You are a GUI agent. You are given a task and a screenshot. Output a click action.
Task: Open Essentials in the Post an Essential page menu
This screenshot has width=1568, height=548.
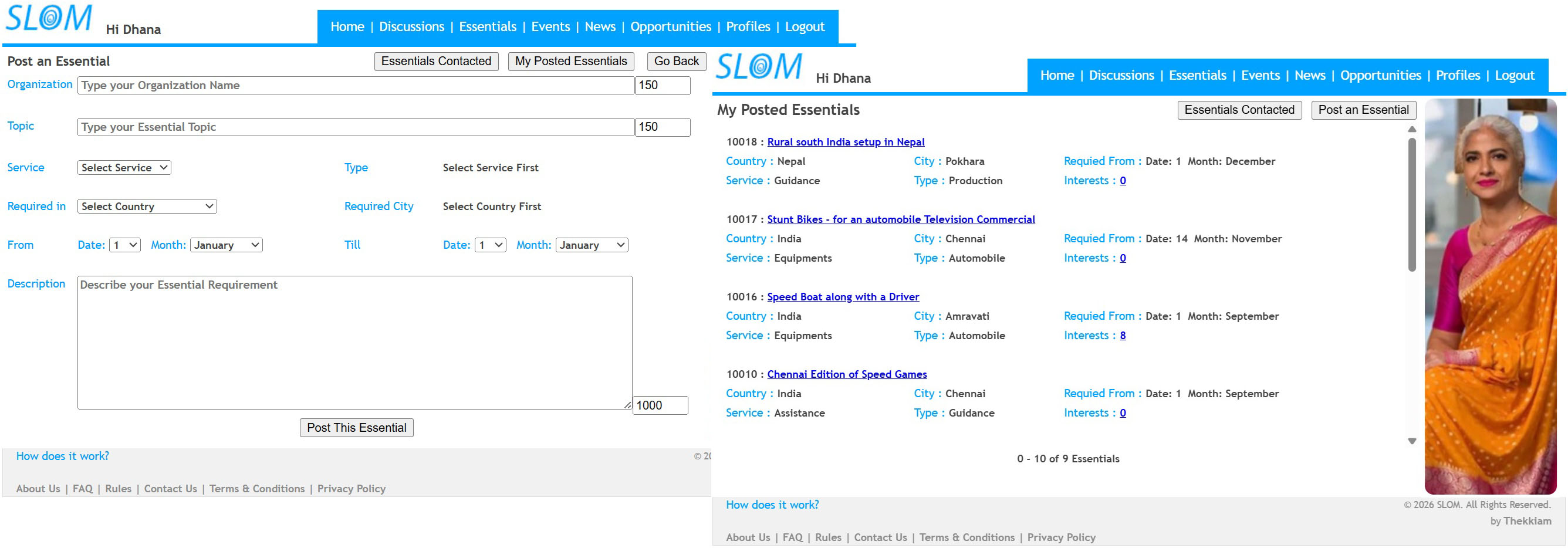pos(488,27)
